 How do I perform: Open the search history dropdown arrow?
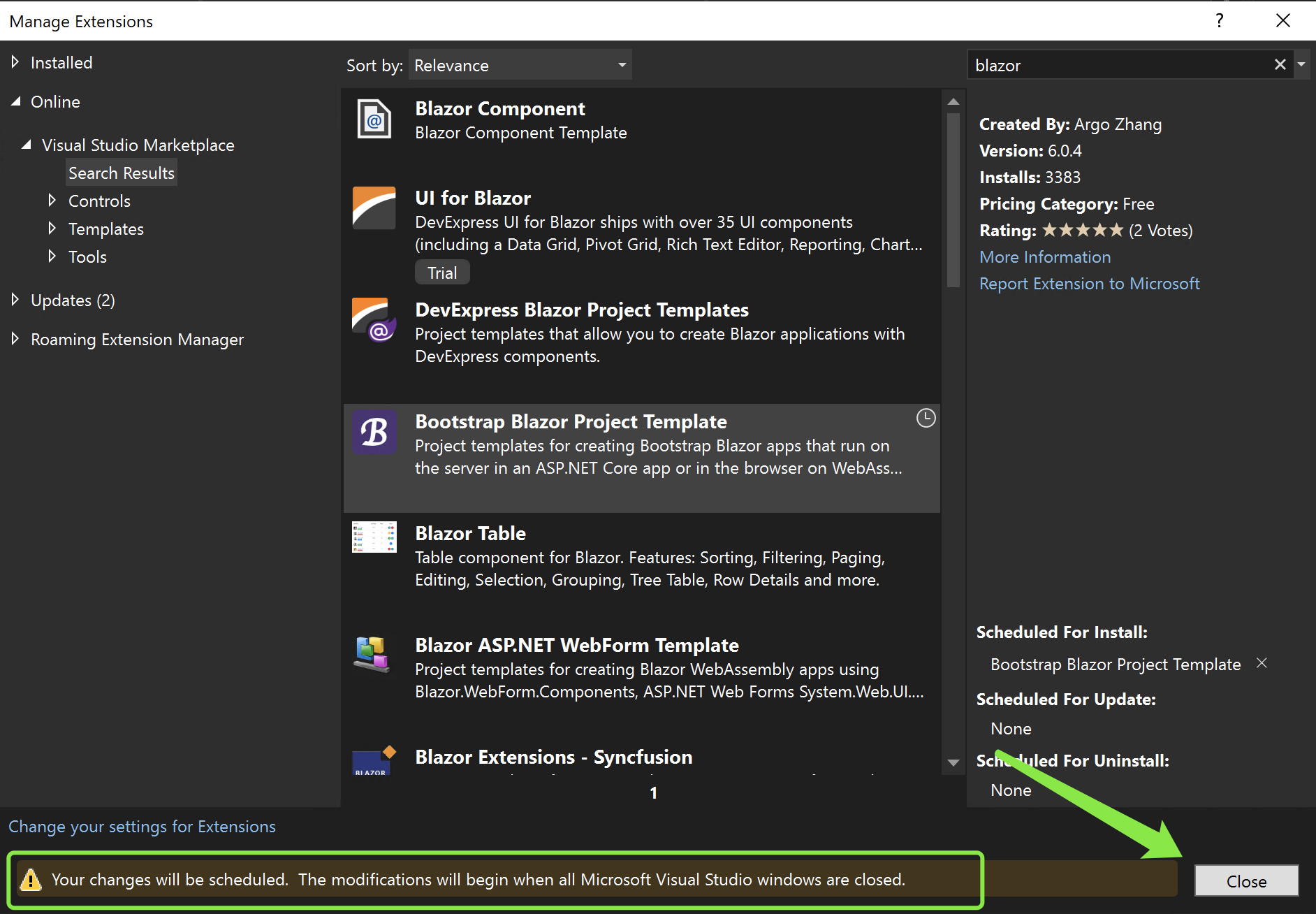click(x=1302, y=64)
